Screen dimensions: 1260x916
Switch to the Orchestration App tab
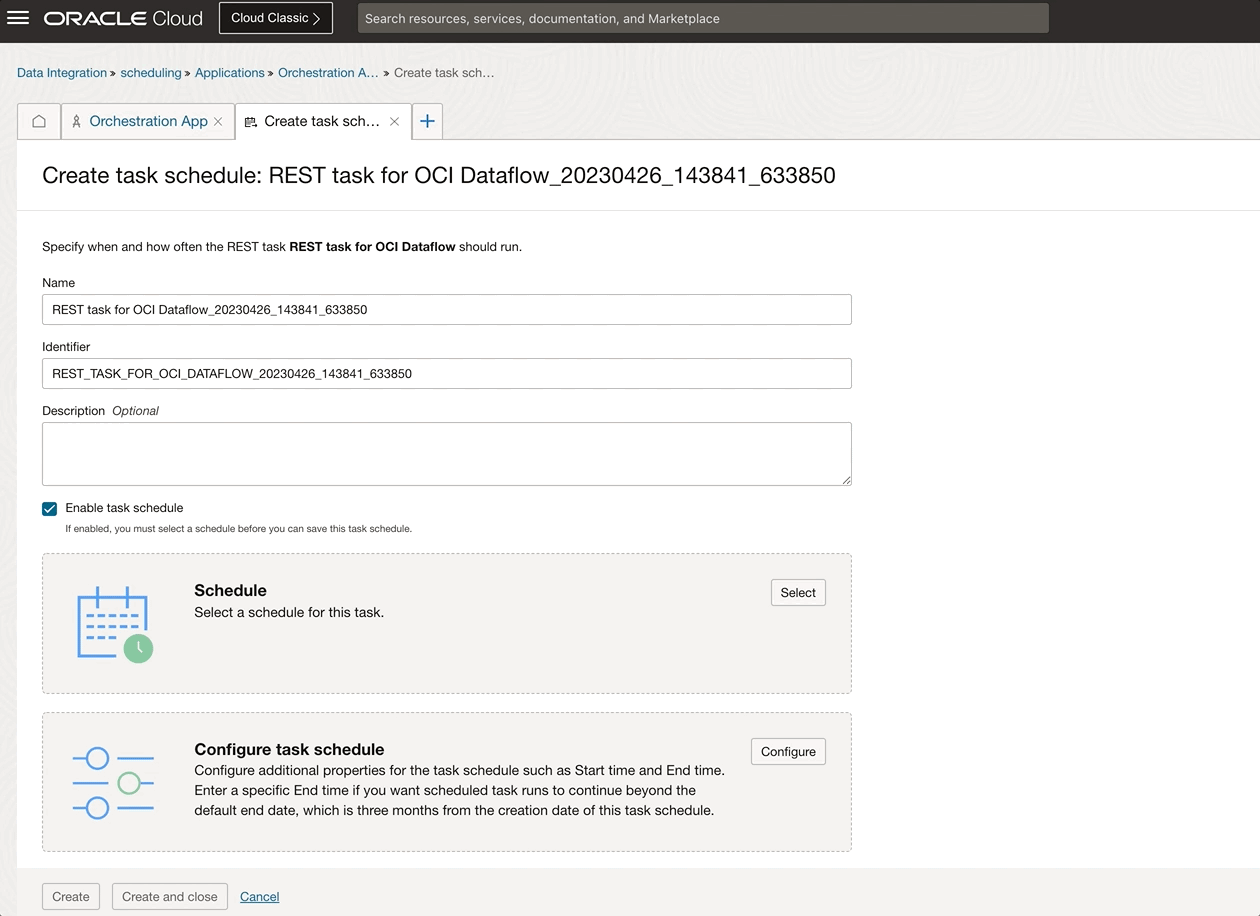[x=147, y=121]
